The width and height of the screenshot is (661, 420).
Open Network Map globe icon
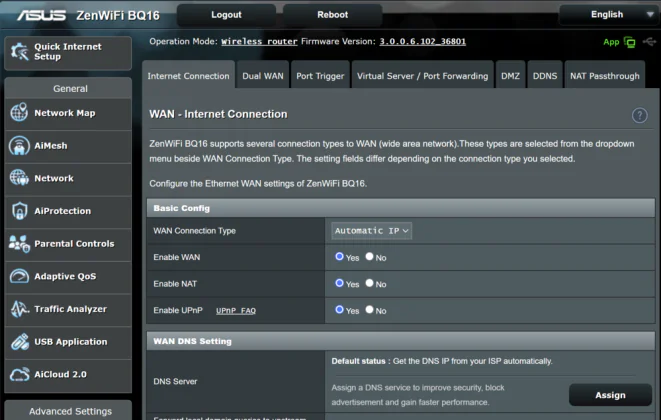[x=19, y=112]
